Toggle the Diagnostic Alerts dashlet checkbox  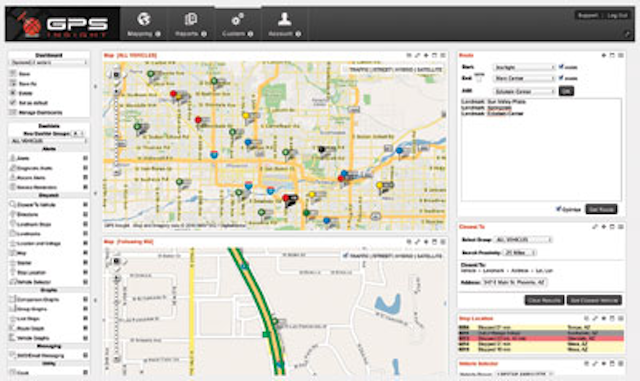pos(85,168)
